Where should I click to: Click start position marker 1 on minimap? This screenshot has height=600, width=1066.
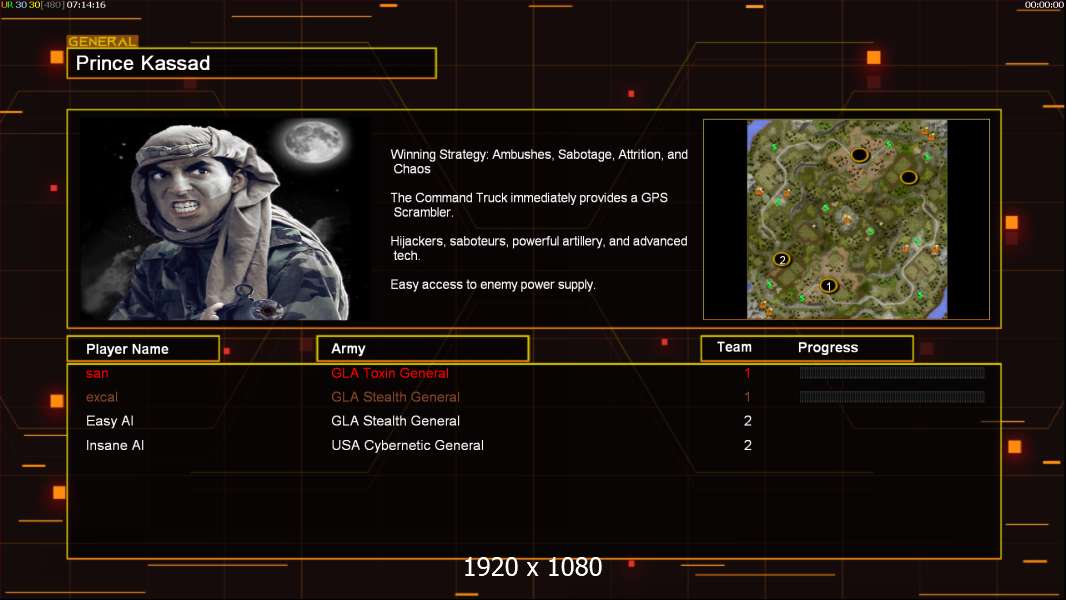828,285
